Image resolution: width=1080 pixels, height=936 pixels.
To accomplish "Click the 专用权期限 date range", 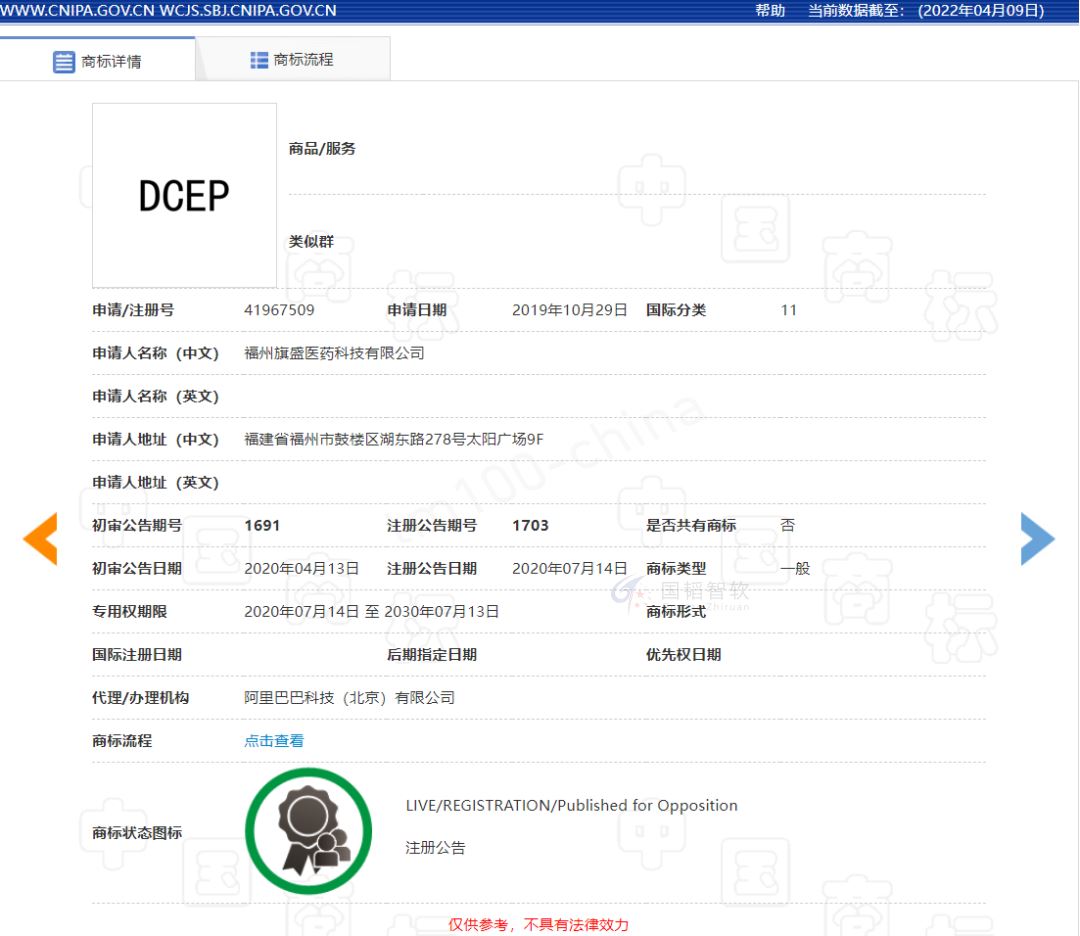I will click(x=371, y=612).
